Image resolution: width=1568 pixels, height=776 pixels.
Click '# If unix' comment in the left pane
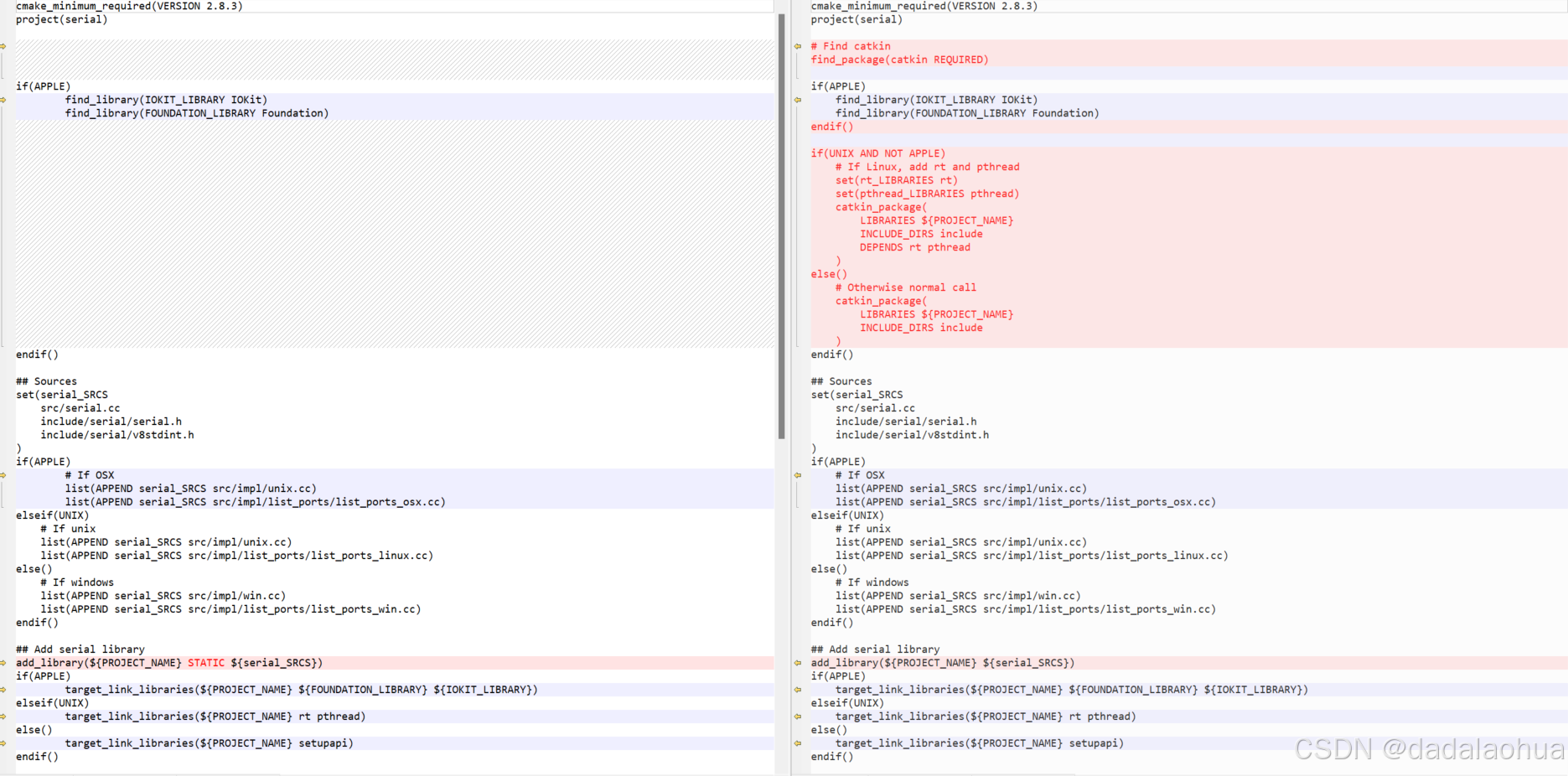68,529
